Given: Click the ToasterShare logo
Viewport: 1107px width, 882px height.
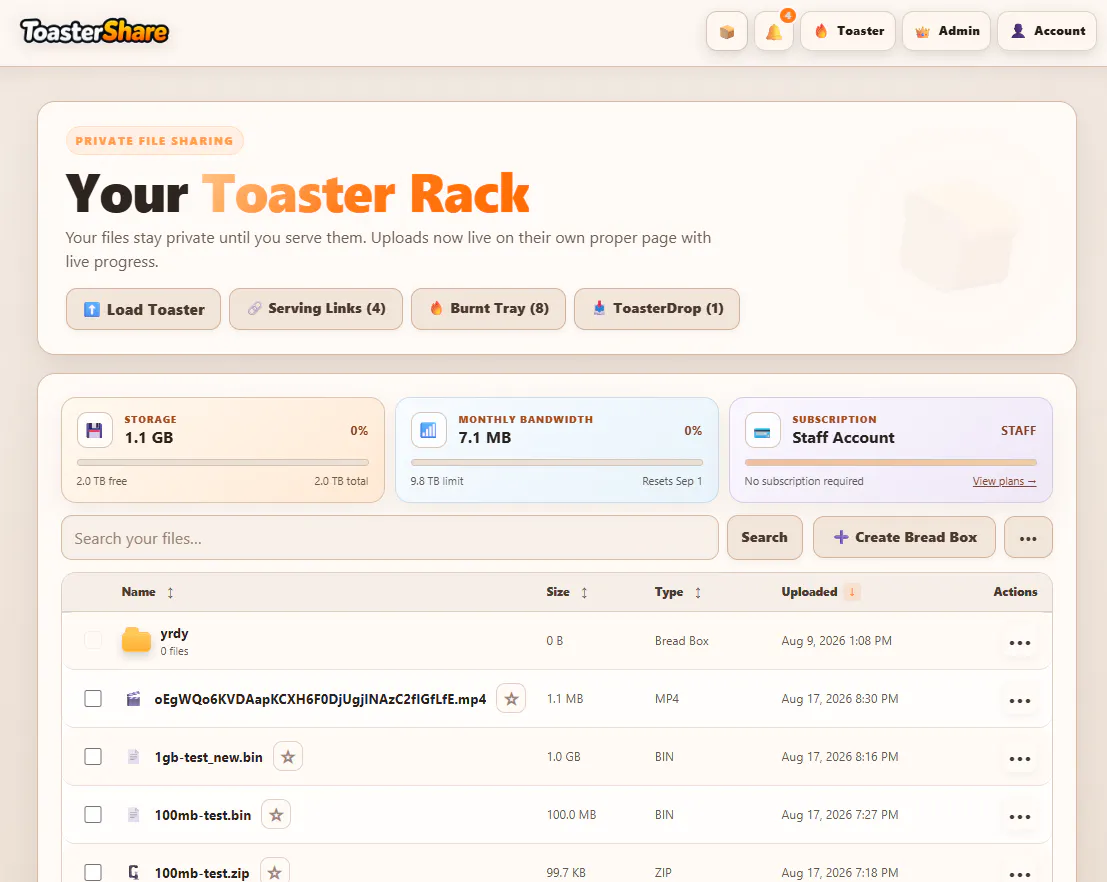Looking at the screenshot, I should (x=95, y=31).
